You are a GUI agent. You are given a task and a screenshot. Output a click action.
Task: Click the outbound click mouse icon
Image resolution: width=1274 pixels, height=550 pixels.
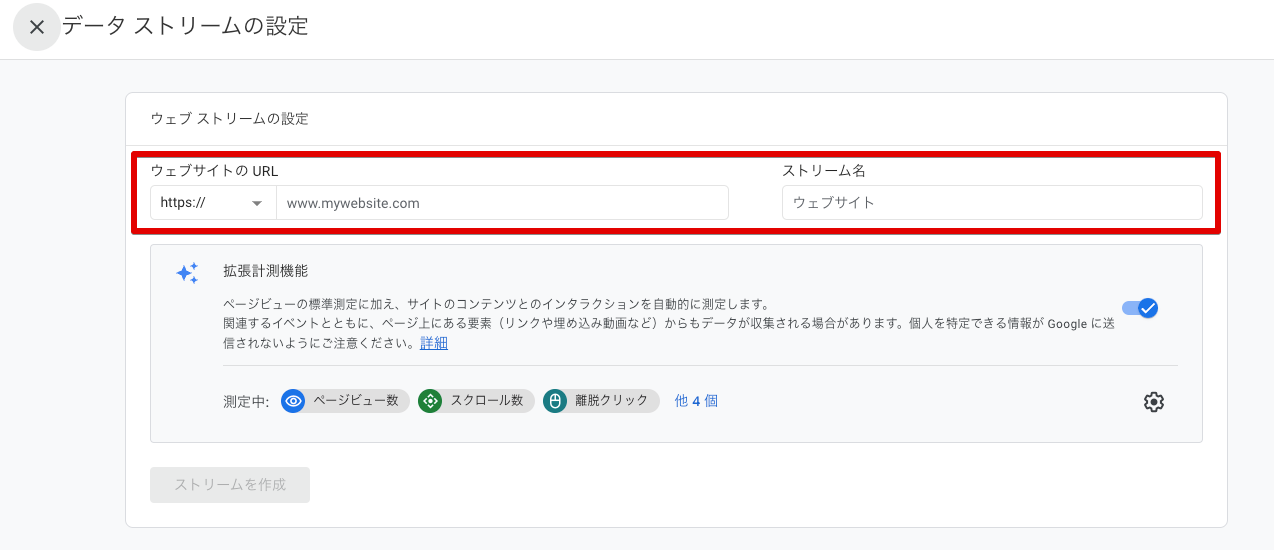coord(555,401)
